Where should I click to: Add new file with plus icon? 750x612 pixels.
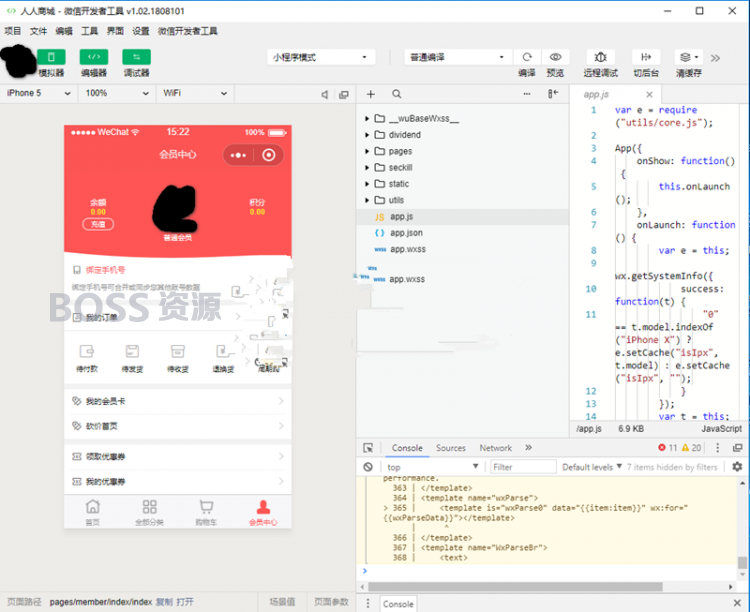[371, 94]
